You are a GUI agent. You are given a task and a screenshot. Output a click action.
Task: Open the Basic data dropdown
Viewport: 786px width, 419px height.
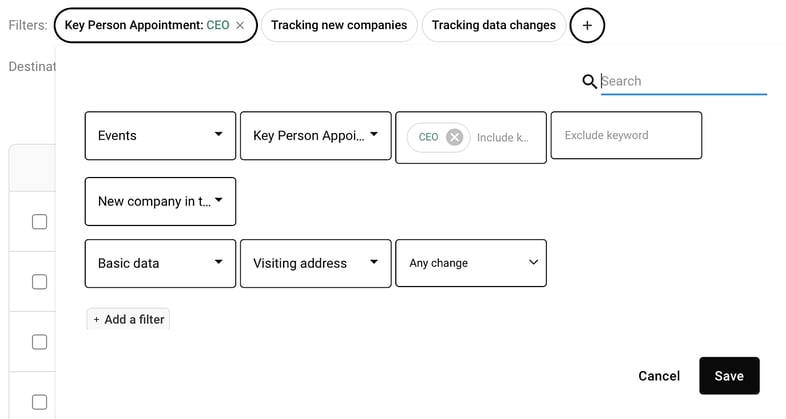(x=160, y=263)
